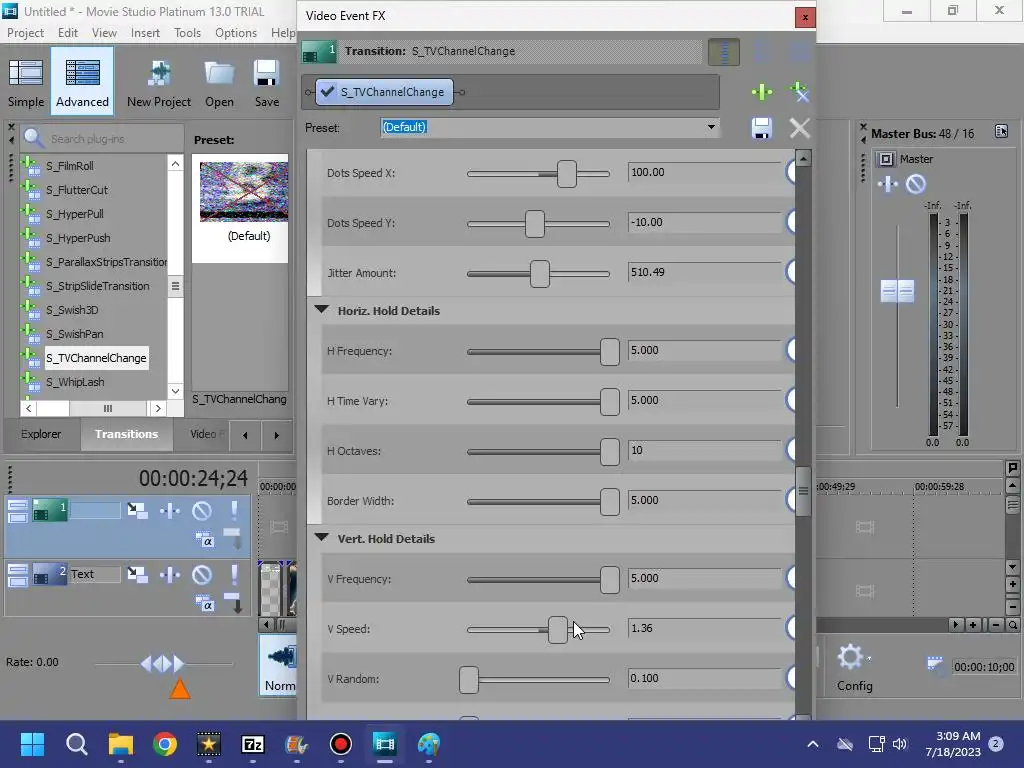
Task: Click the Dots Speed Y value field
Action: (704, 223)
